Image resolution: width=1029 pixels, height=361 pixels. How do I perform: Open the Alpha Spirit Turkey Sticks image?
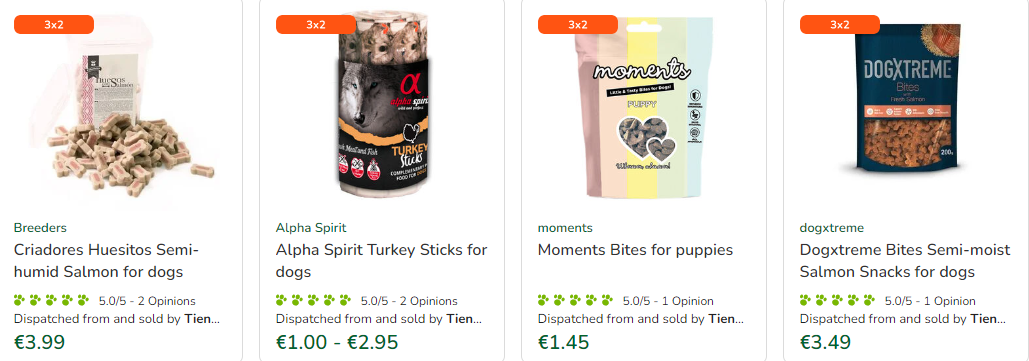382,105
